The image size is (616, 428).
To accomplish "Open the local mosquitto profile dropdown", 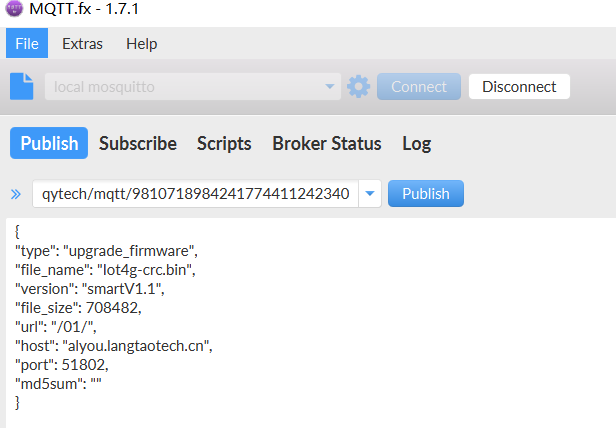I will pyautogui.click(x=193, y=86).
